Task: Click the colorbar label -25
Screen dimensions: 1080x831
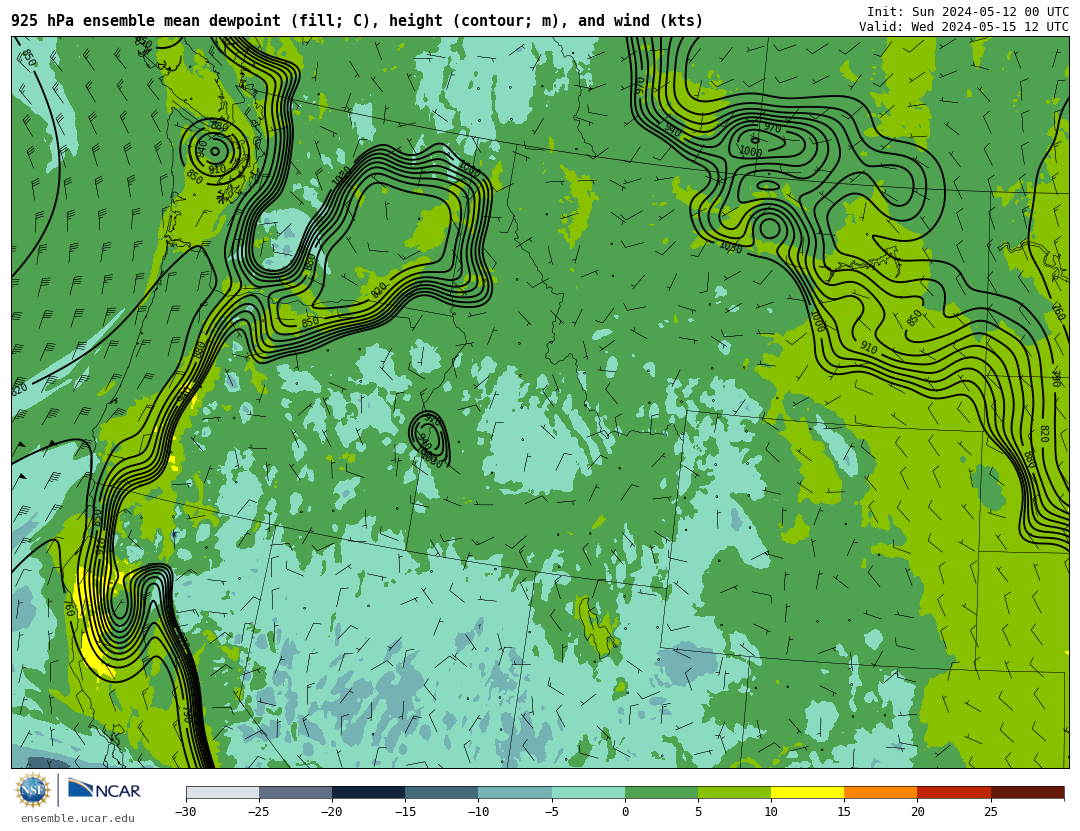Action: tap(259, 812)
